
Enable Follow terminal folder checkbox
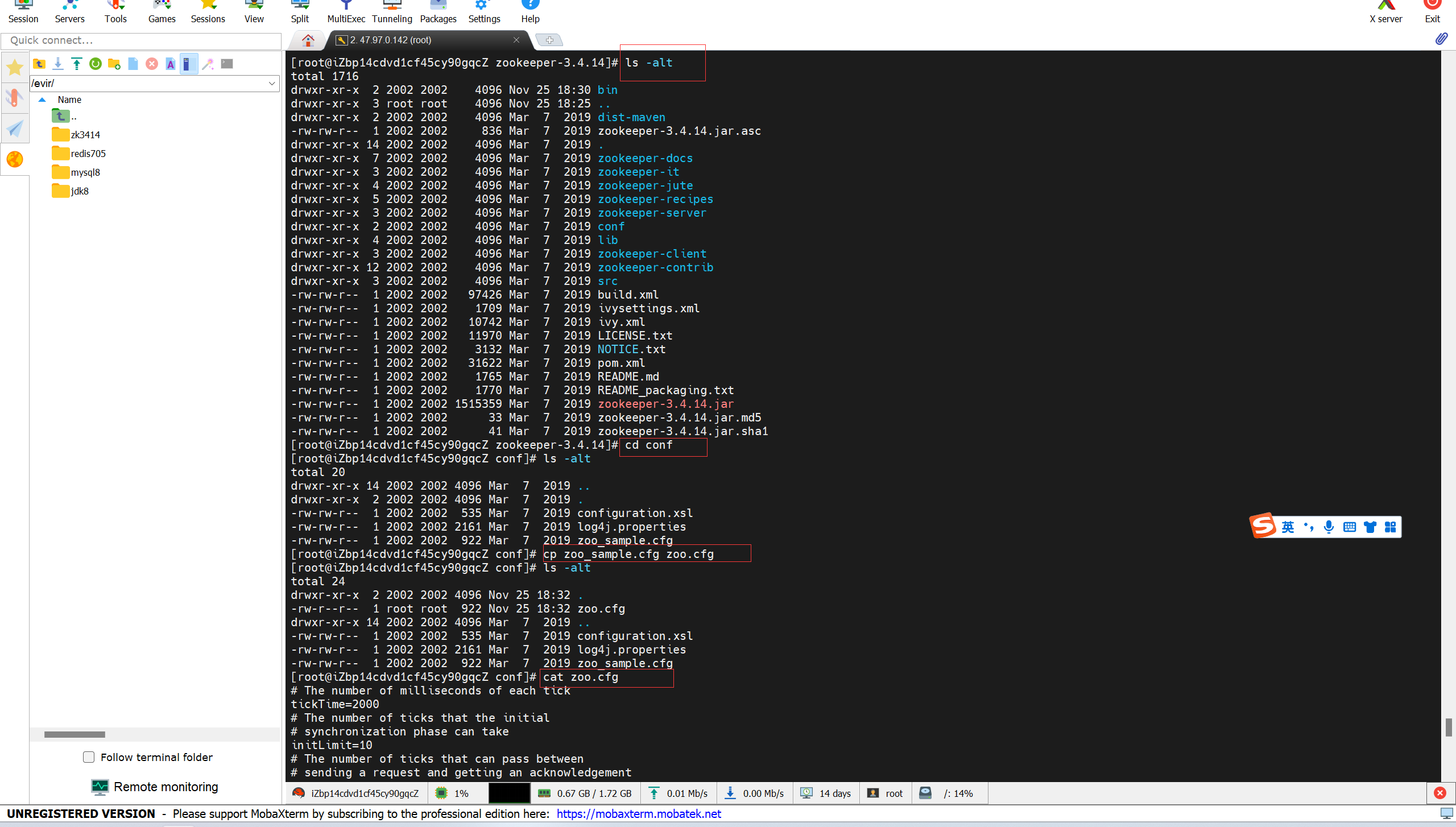pyautogui.click(x=89, y=757)
